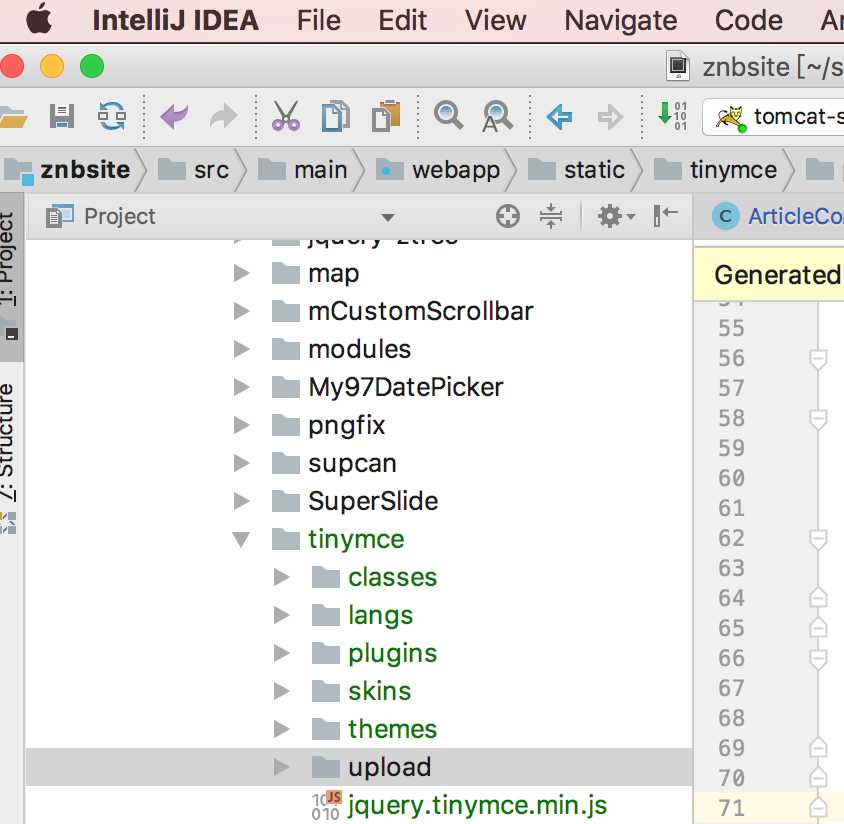Select static breadcrumb in navigation bar
Image resolution: width=844 pixels, height=824 pixels.
tap(576, 170)
